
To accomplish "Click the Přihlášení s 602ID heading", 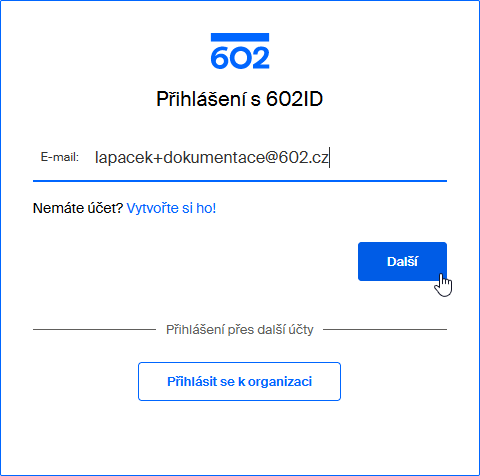I will 240,99.
